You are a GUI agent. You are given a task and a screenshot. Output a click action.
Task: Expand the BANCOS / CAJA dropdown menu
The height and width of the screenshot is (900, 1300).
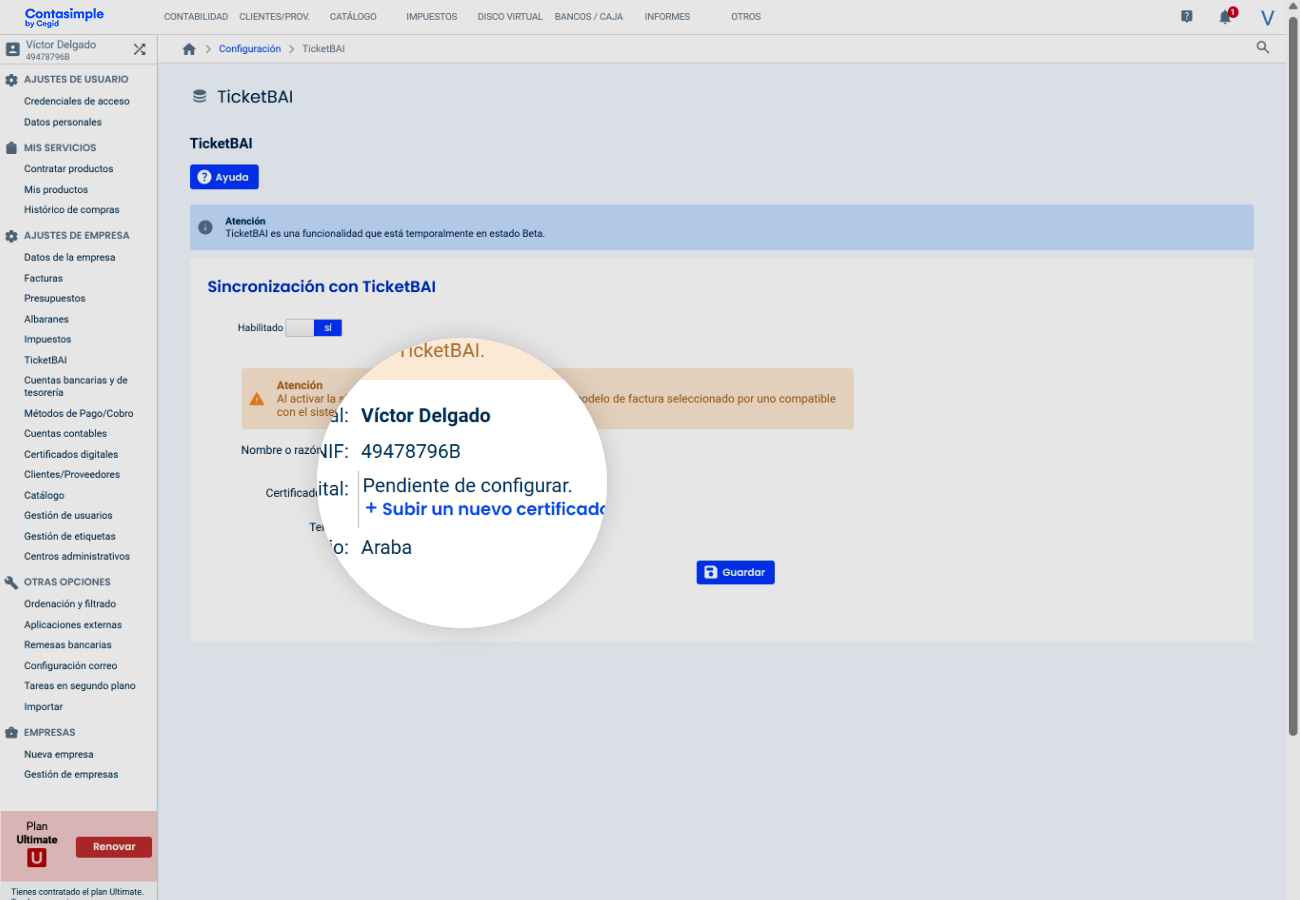point(588,17)
